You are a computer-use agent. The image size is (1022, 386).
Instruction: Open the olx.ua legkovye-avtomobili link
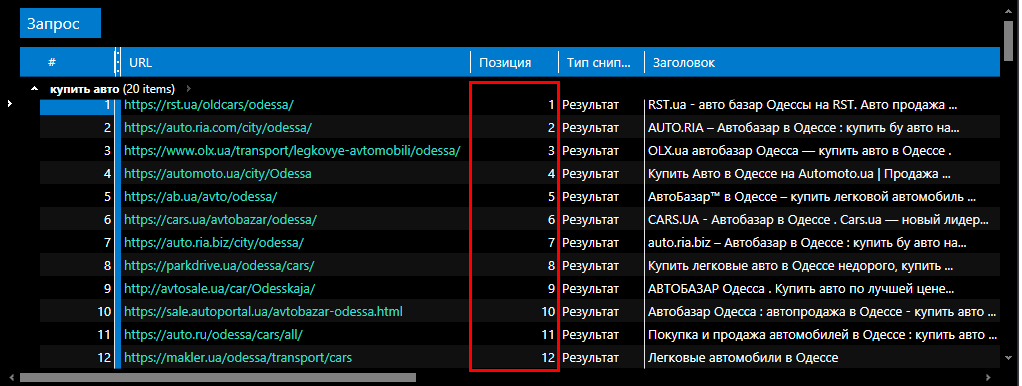click(292, 151)
